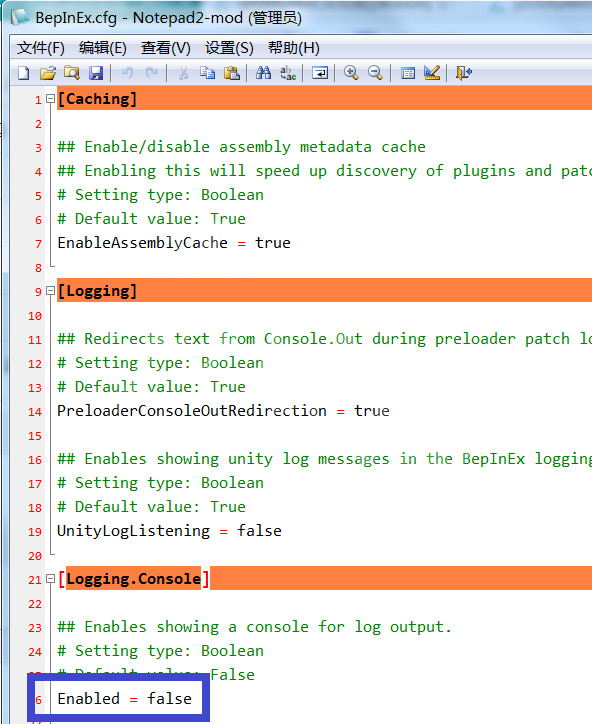This screenshot has height=724, width=592.
Task: Click the Browse files toolbar icon
Action: click(x=72, y=73)
